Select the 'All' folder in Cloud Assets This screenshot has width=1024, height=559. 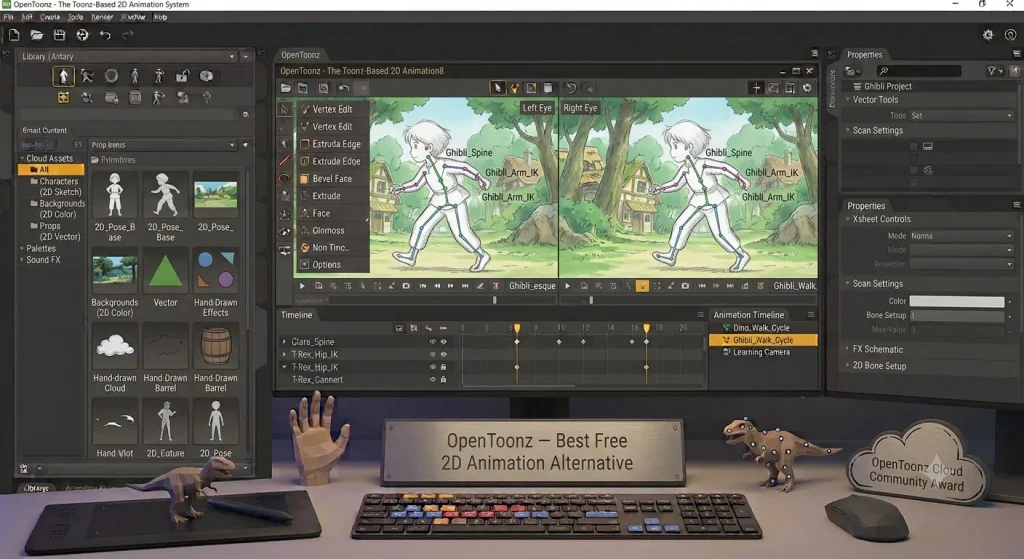[x=51, y=169]
